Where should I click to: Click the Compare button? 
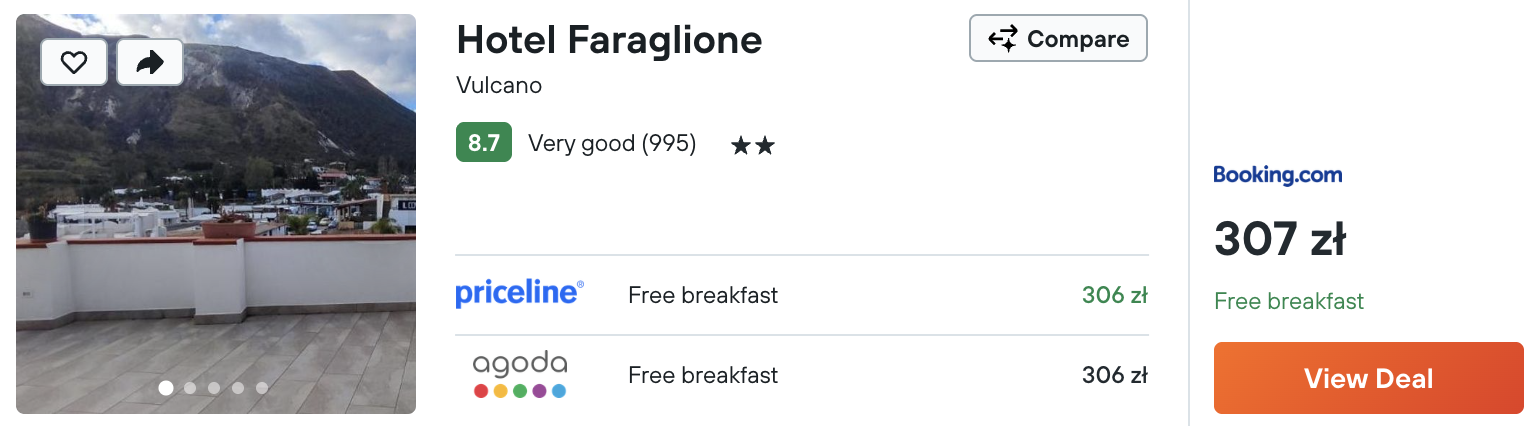click(x=1058, y=39)
